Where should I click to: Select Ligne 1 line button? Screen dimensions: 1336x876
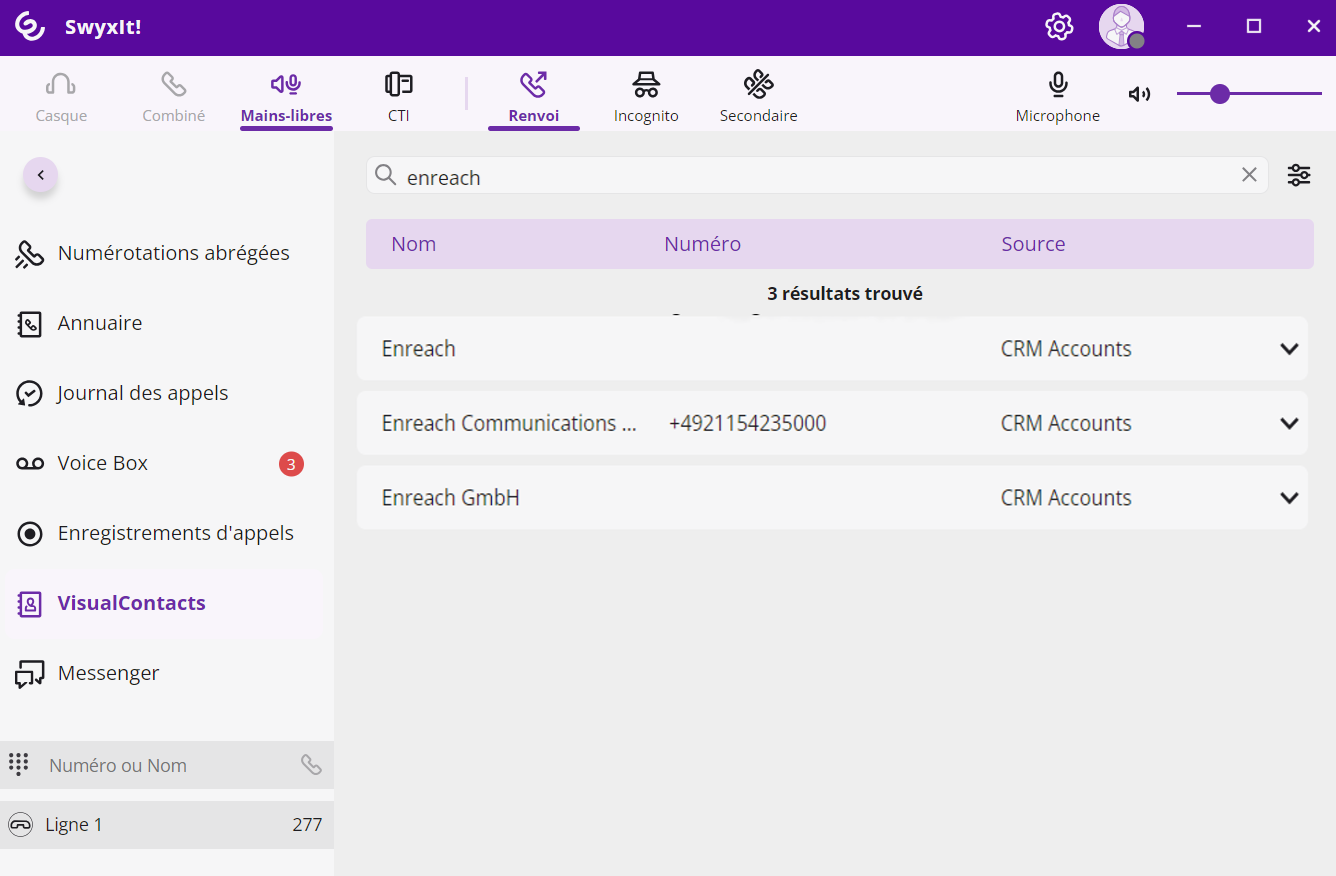point(167,825)
